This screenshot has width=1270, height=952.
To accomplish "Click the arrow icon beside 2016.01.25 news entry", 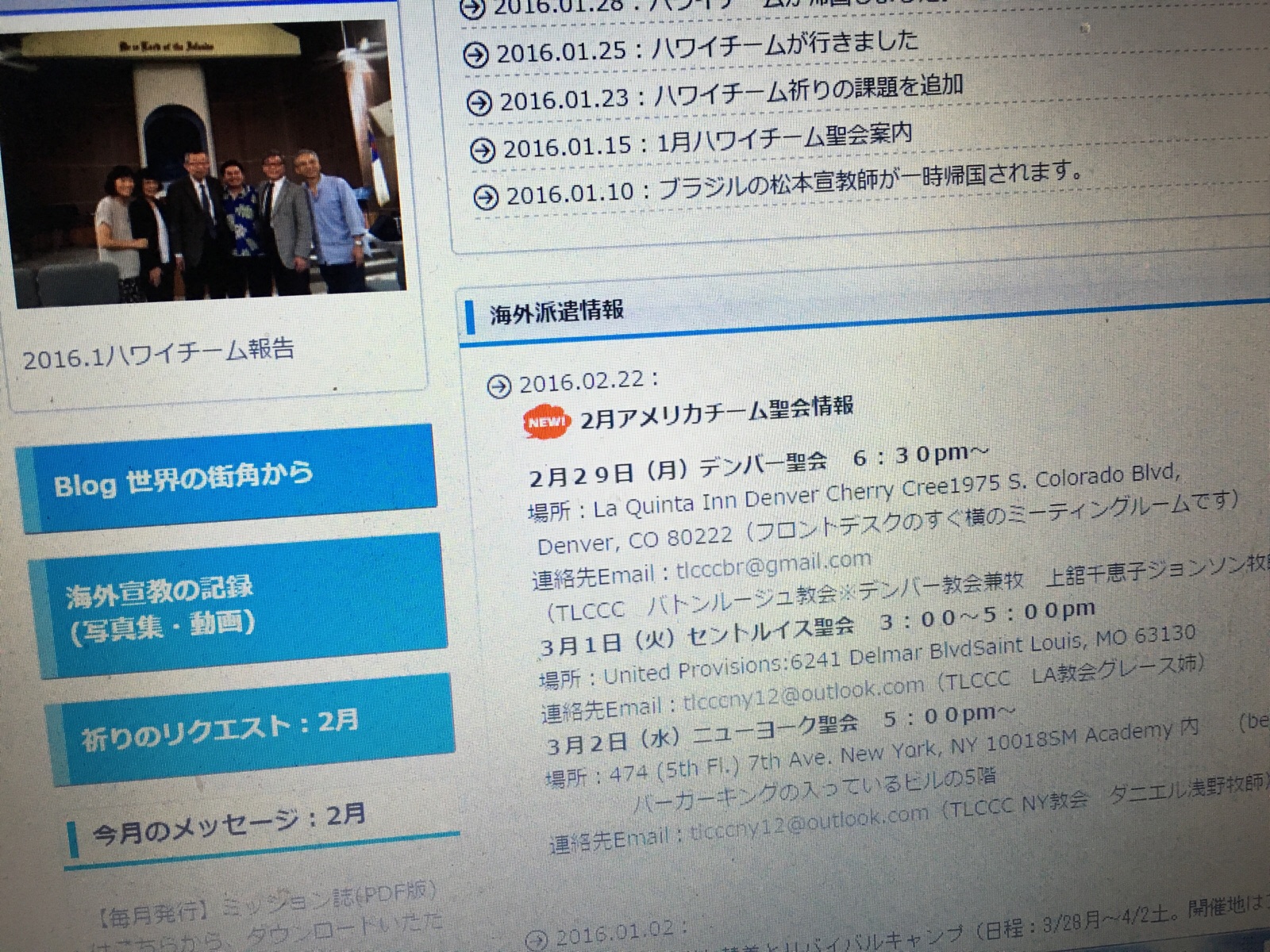I will click(x=476, y=56).
